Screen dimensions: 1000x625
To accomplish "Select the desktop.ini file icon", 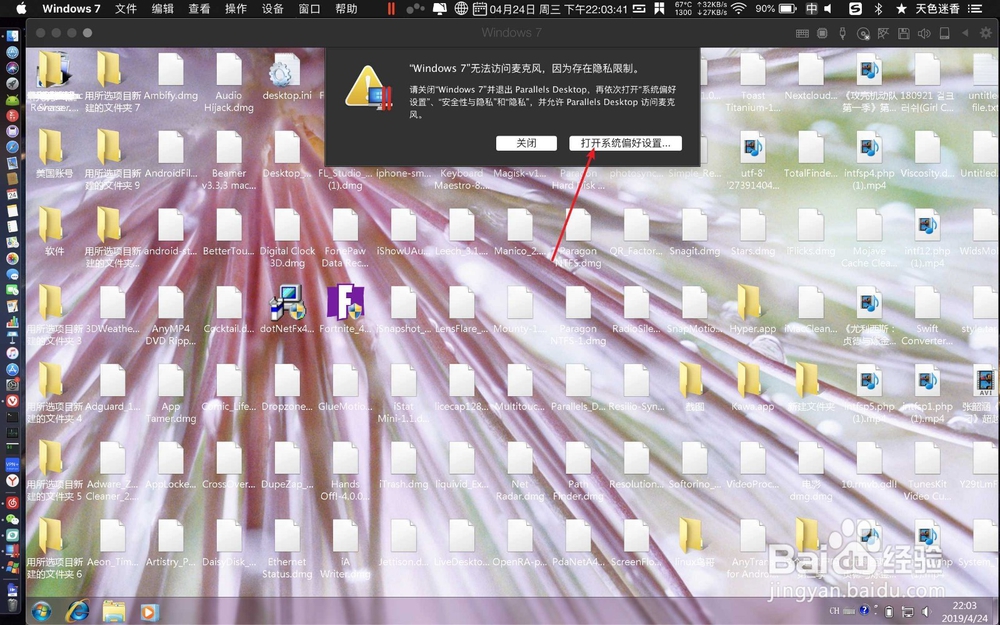I will click(287, 77).
